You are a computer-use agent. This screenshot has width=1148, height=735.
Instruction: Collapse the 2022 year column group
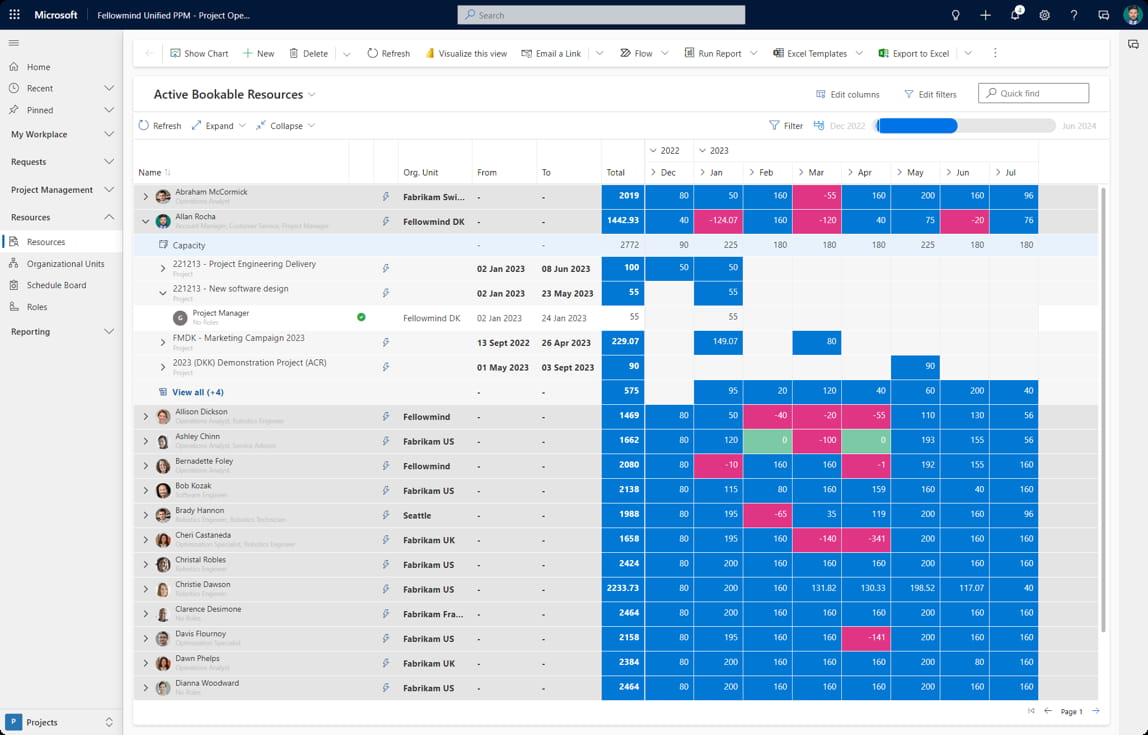point(653,151)
